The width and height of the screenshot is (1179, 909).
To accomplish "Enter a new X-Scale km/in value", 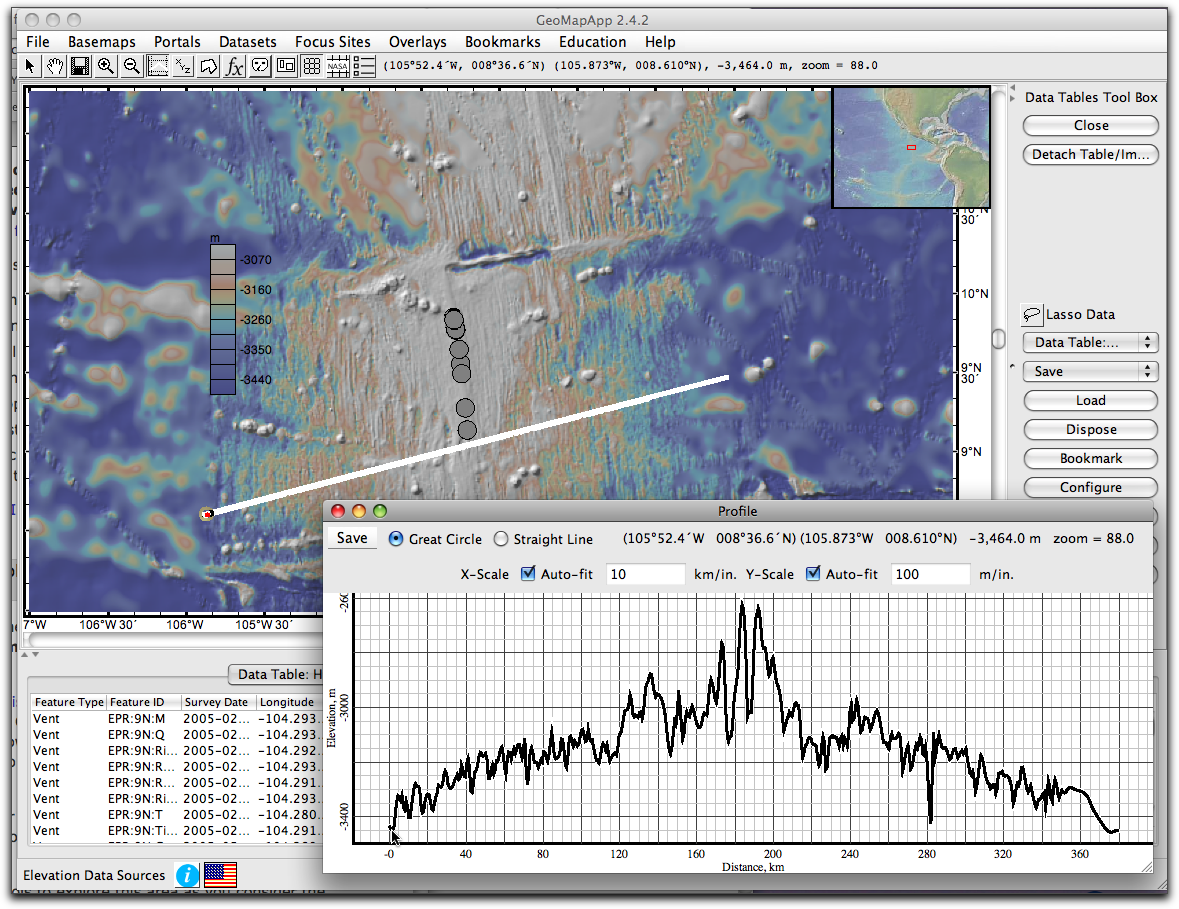I will [x=644, y=573].
